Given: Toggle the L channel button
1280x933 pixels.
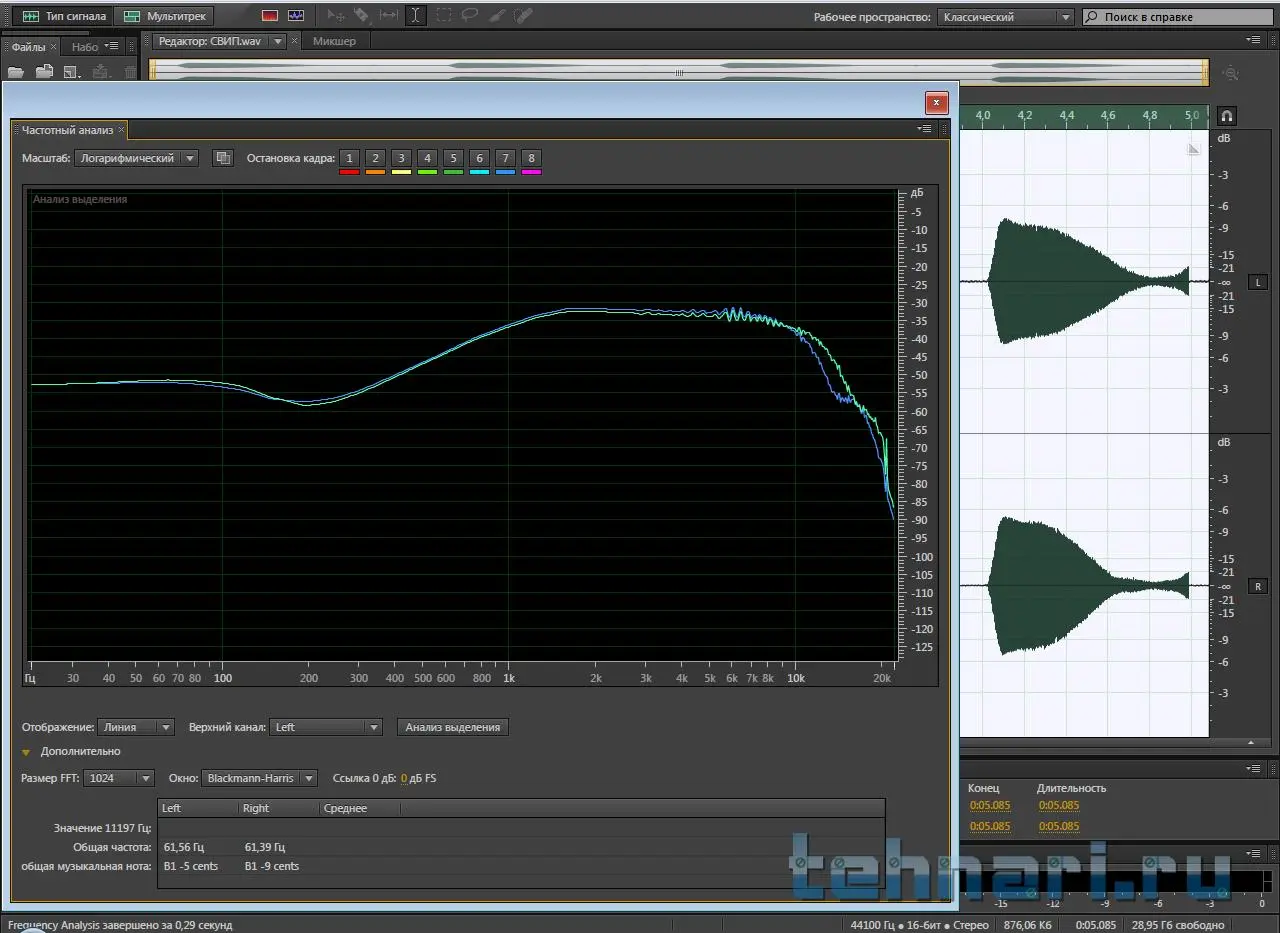Looking at the screenshot, I should pyautogui.click(x=1258, y=283).
